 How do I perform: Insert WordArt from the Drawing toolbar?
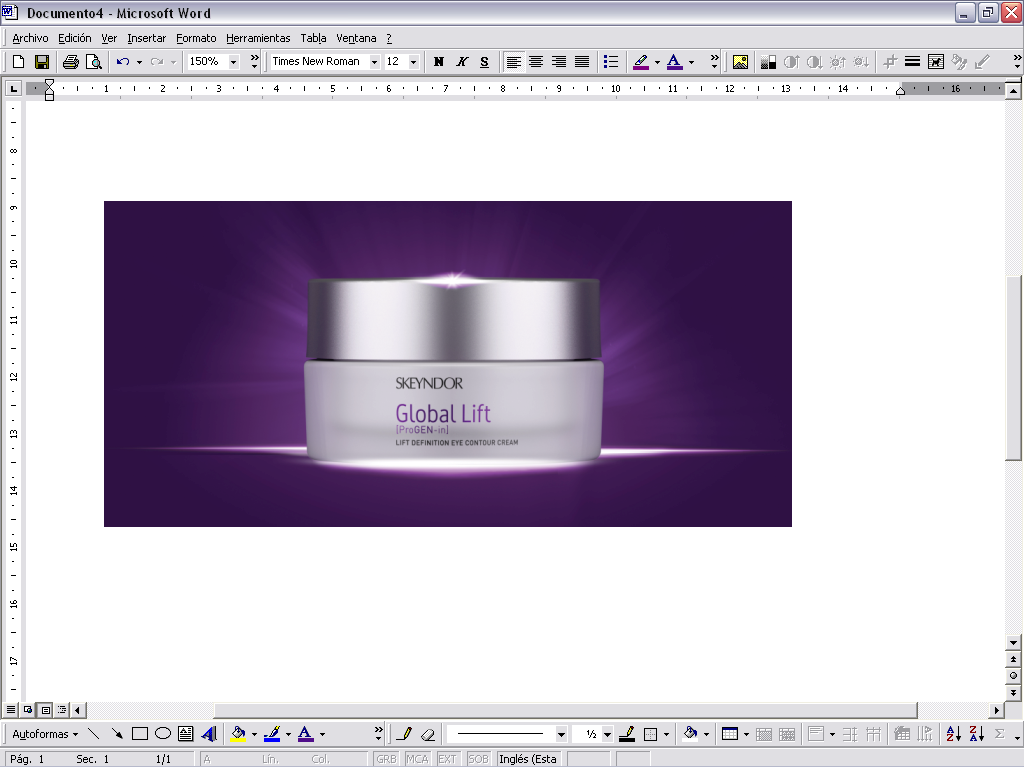pyautogui.click(x=209, y=733)
